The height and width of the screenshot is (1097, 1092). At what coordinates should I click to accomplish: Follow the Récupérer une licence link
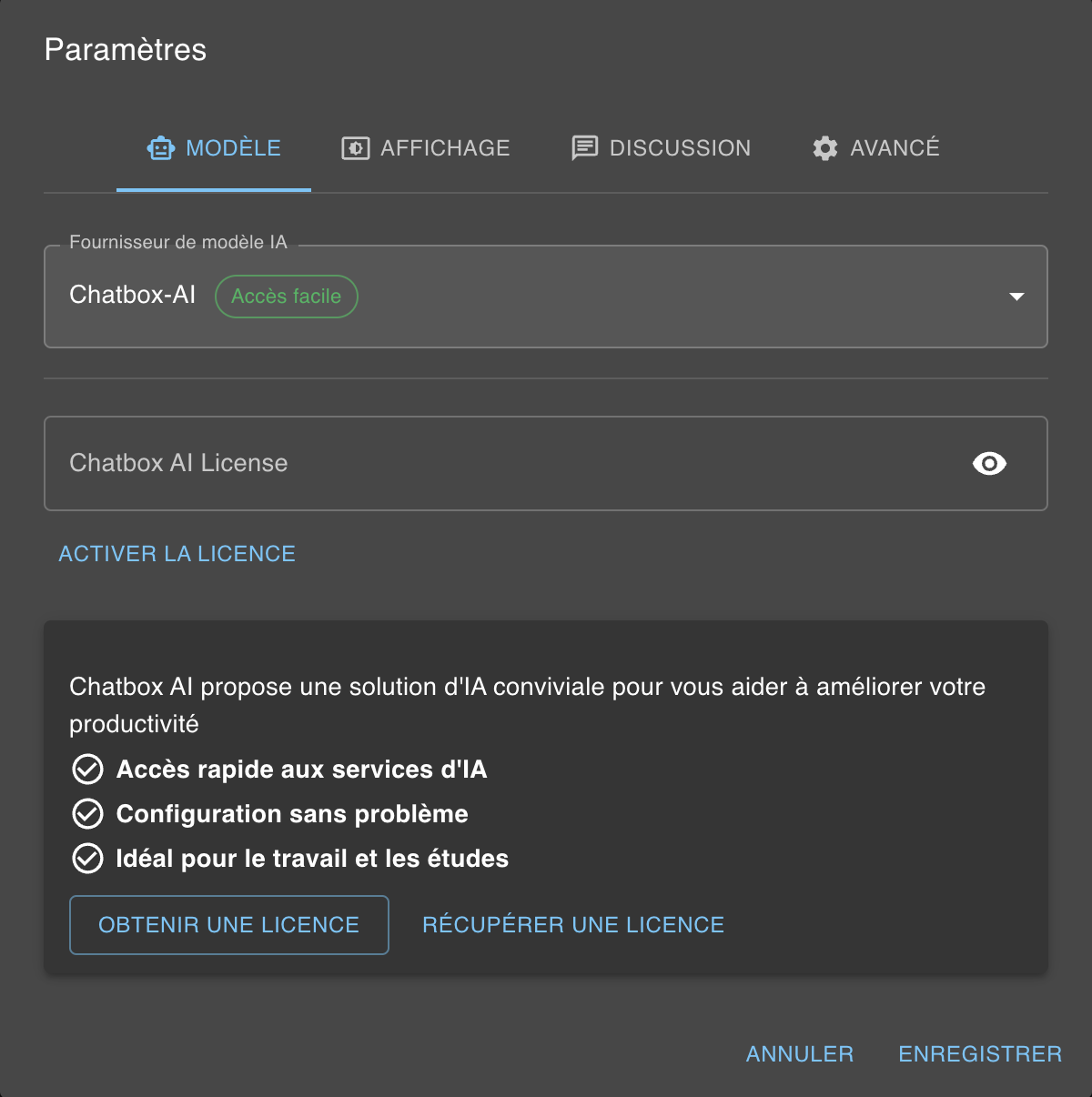pos(573,925)
